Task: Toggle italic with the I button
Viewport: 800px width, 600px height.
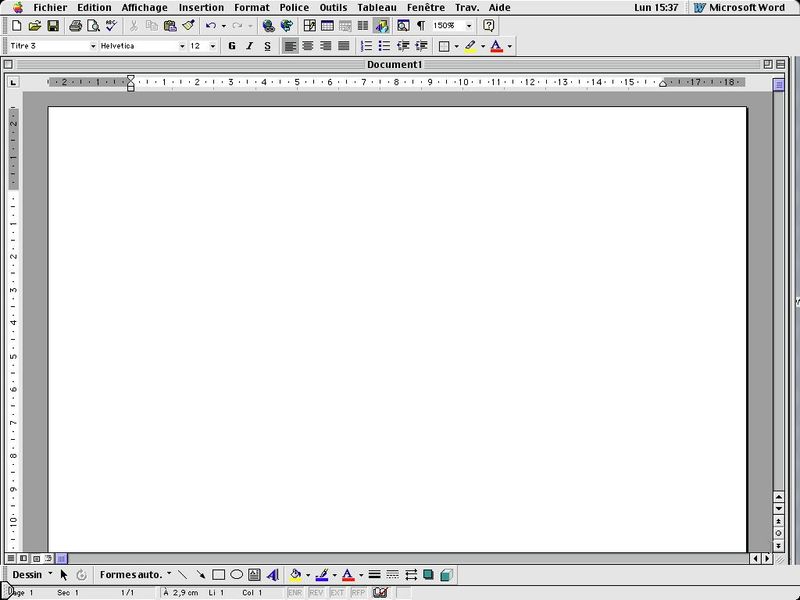Action: pyautogui.click(x=249, y=46)
